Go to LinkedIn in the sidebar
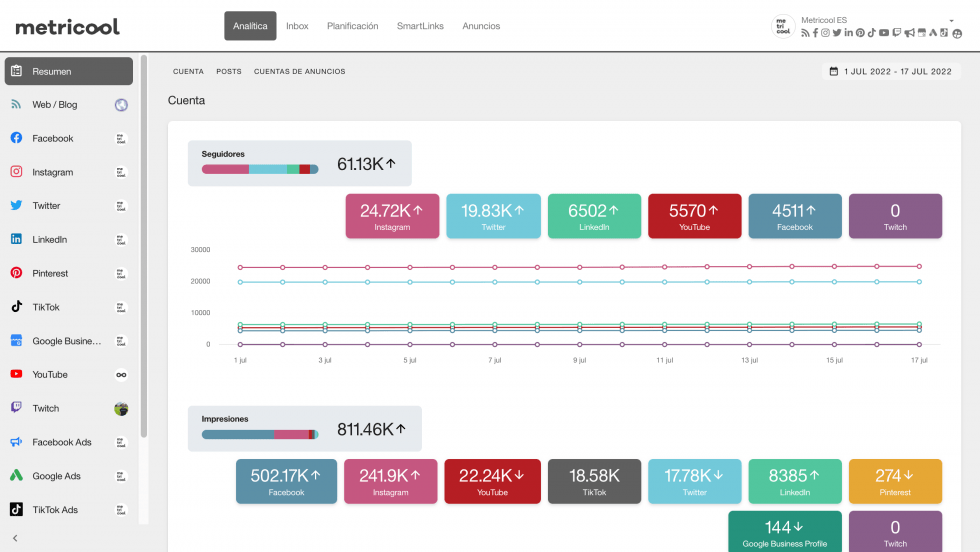 point(49,240)
